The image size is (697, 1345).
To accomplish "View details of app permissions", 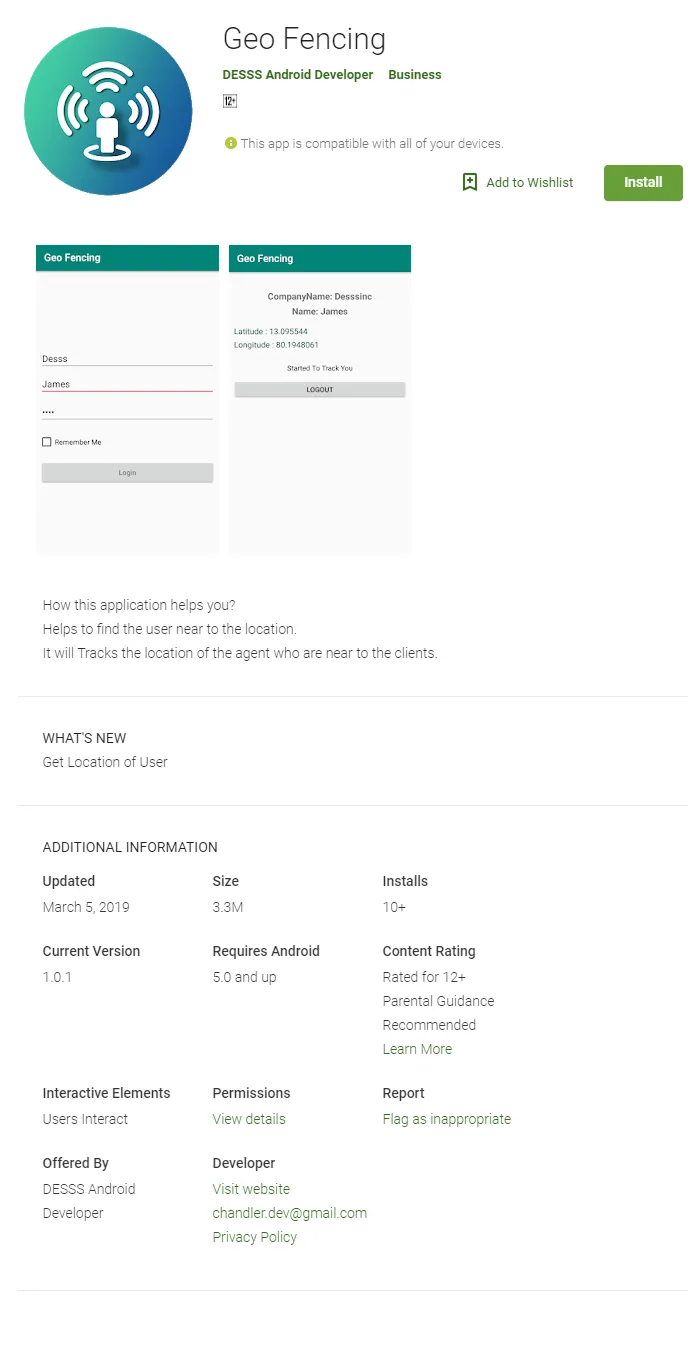I will tap(249, 1119).
